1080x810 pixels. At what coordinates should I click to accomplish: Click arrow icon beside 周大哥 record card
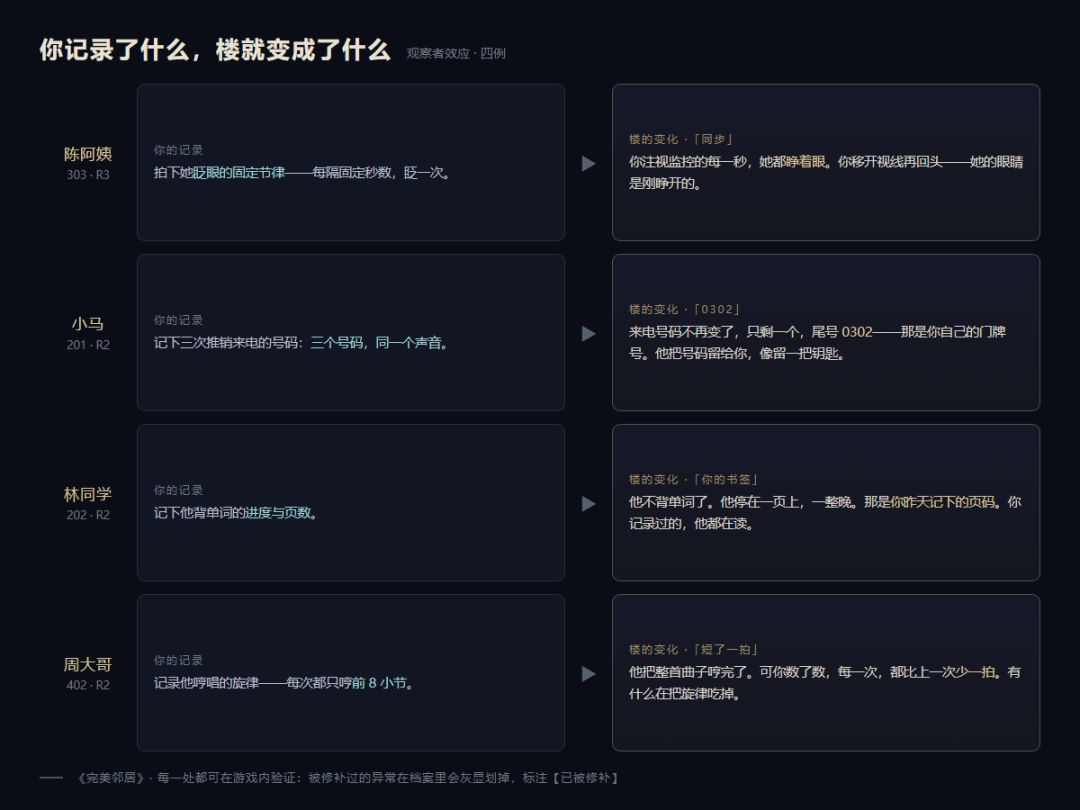point(588,674)
